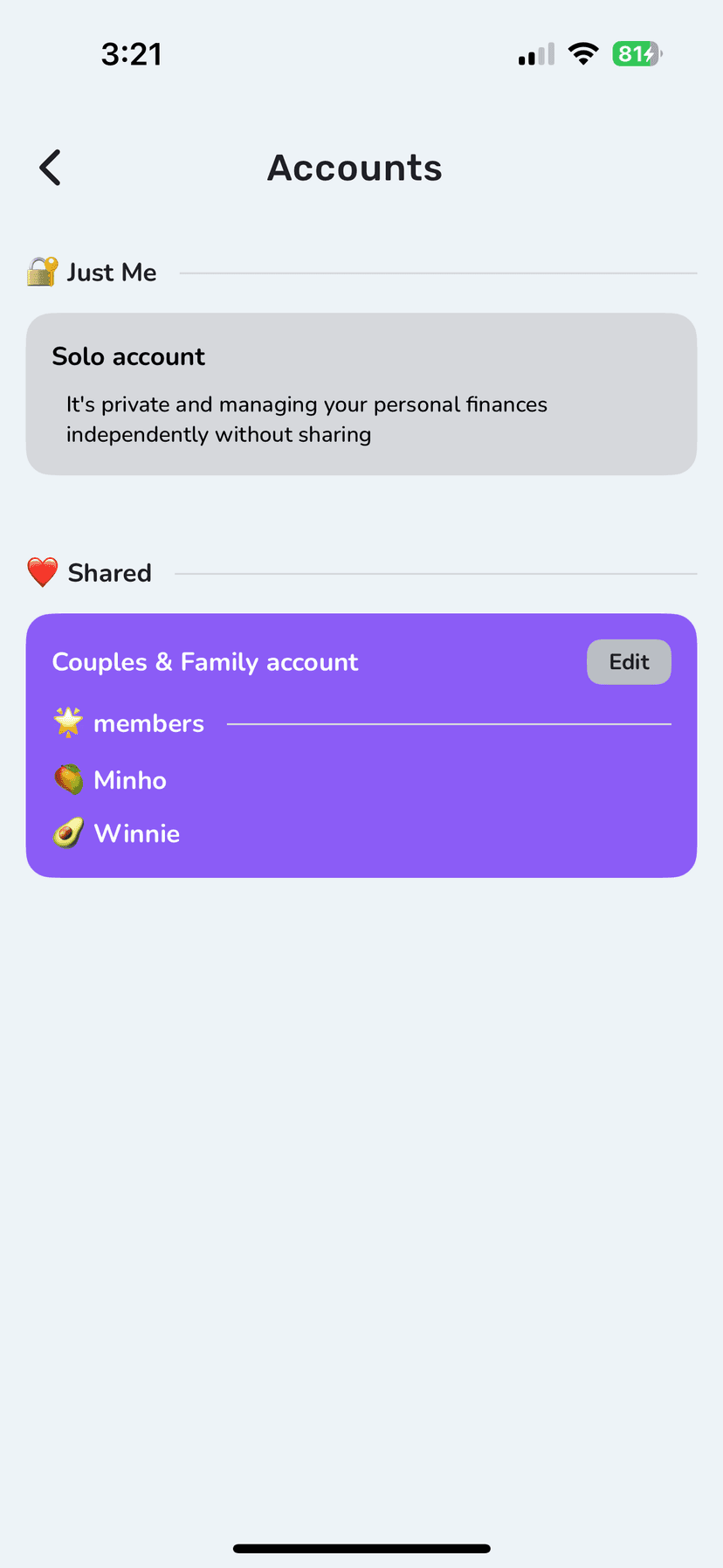This screenshot has width=723, height=1568.
Task: Toggle the Shared section heading
Action: pos(109,572)
